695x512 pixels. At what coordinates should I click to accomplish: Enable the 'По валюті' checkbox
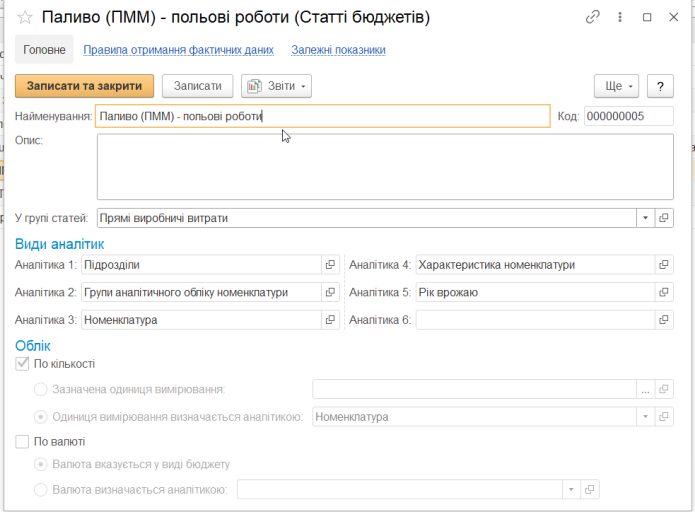tap(22, 442)
